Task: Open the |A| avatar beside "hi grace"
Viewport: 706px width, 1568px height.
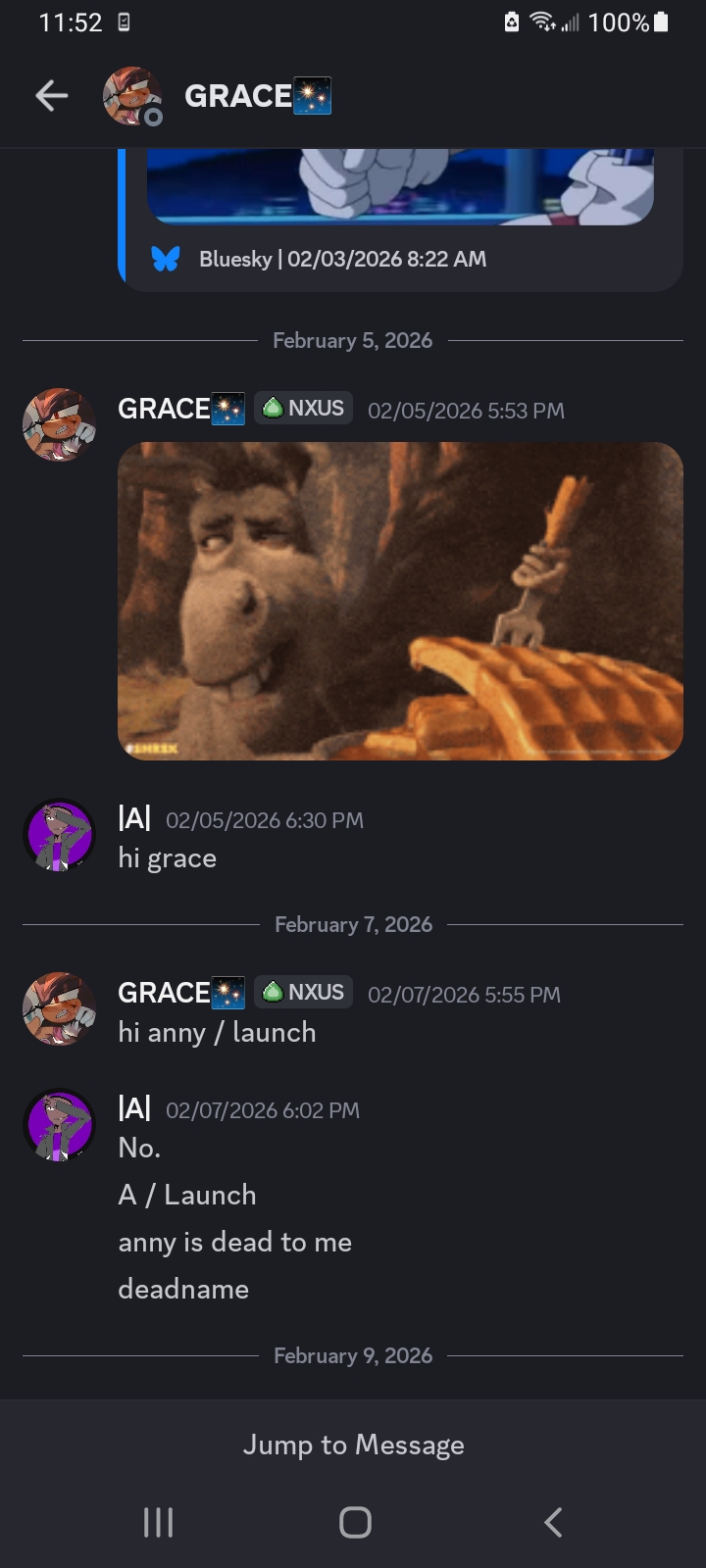Action: click(x=59, y=835)
